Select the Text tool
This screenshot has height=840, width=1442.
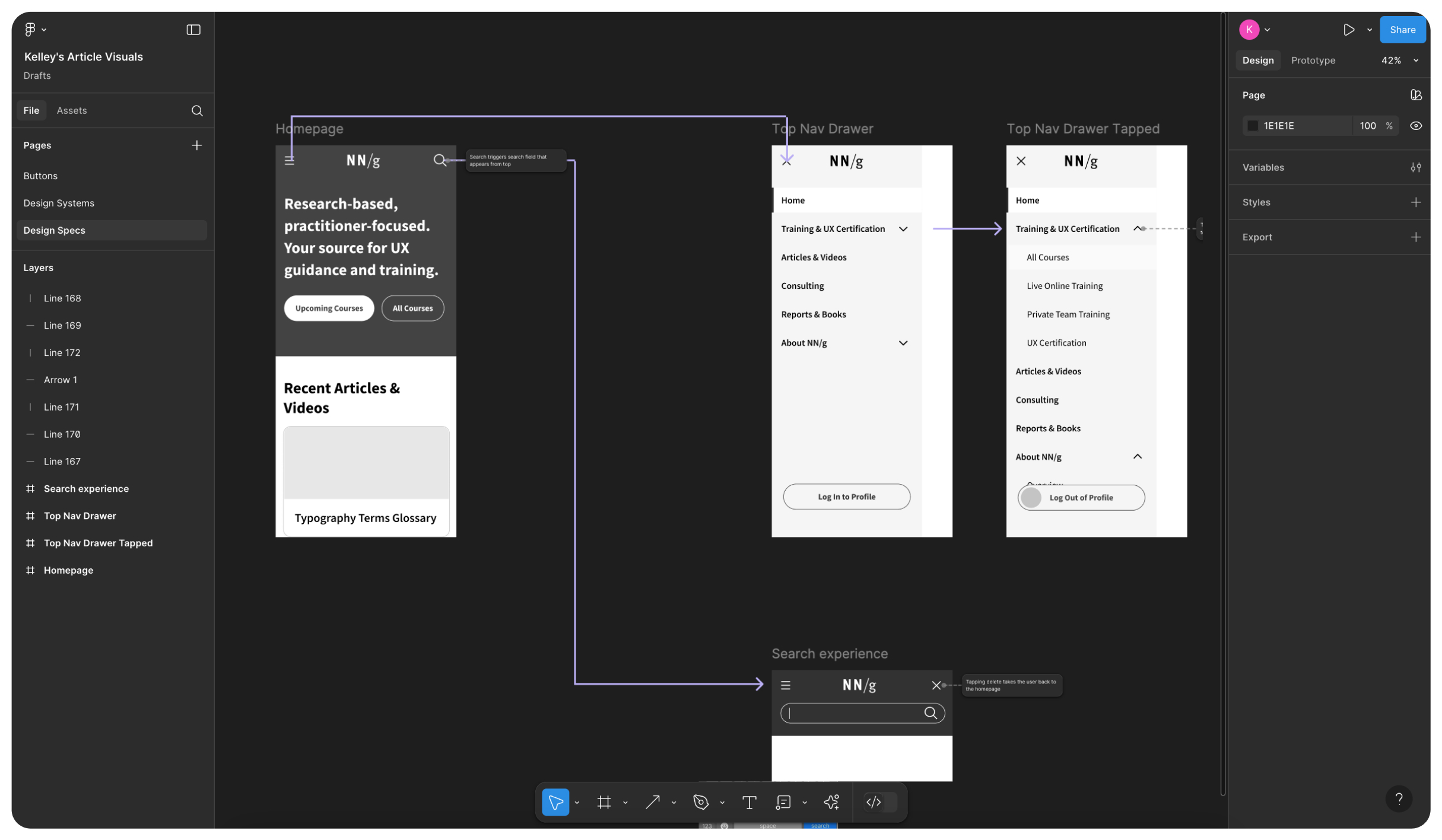(x=749, y=802)
